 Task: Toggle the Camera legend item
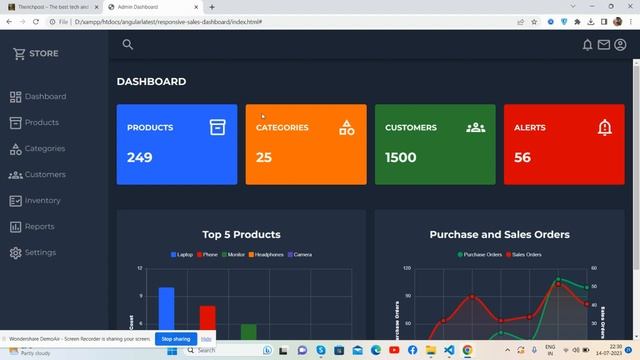coord(300,255)
